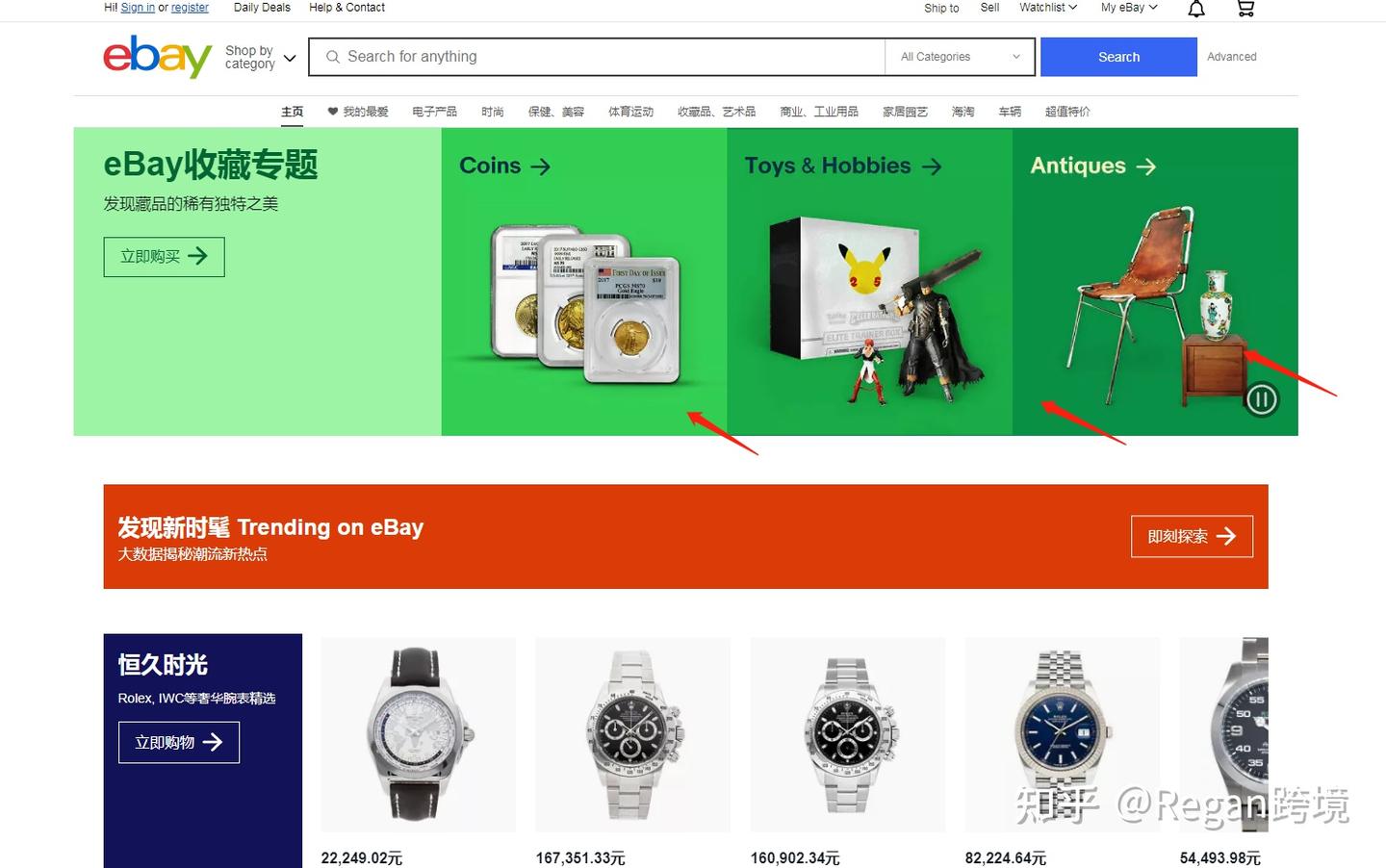
Task: Expand the Watchlist dropdown
Action: click(1048, 8)
